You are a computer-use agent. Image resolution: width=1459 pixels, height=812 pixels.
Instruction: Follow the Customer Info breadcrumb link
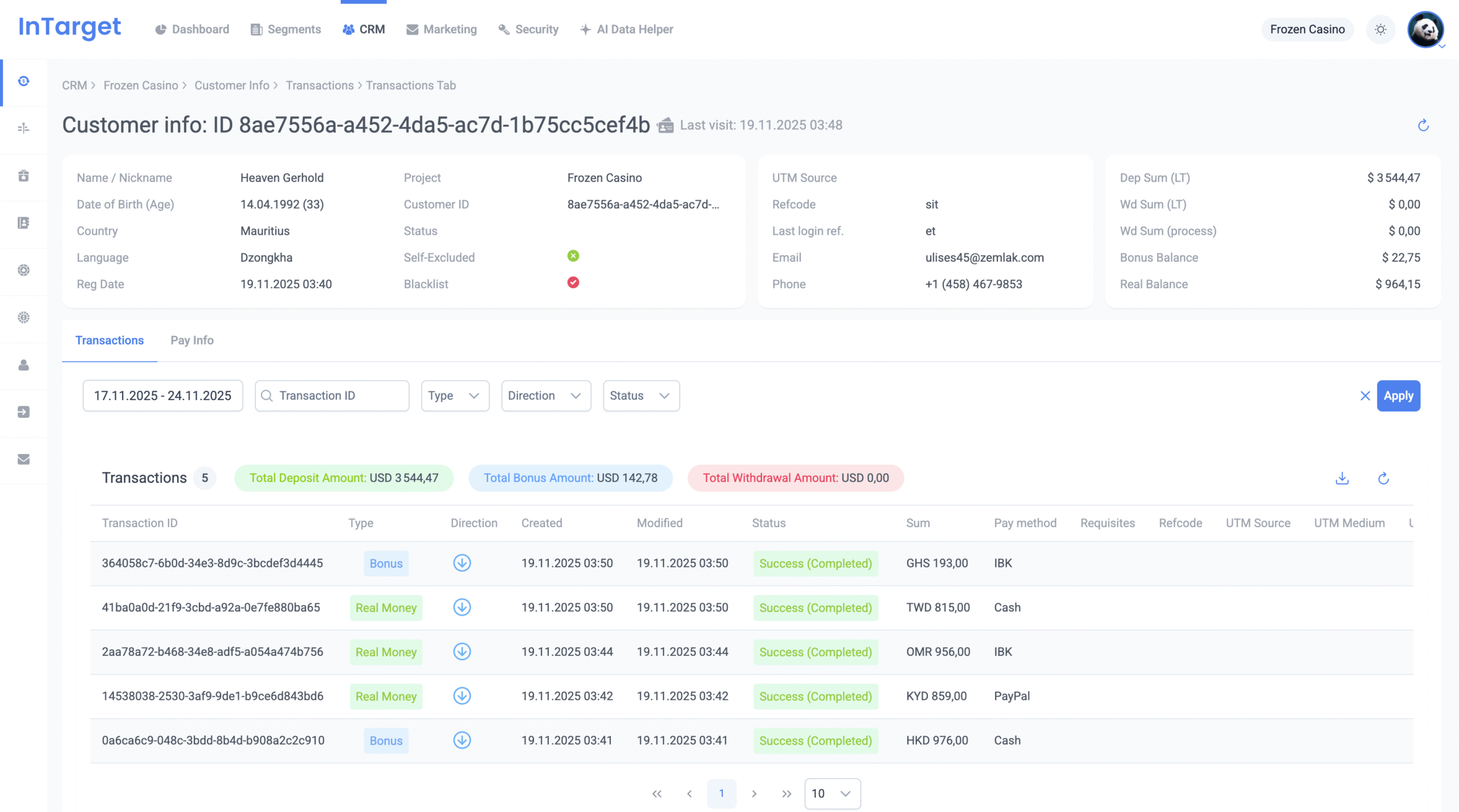[x=232, y=85]
